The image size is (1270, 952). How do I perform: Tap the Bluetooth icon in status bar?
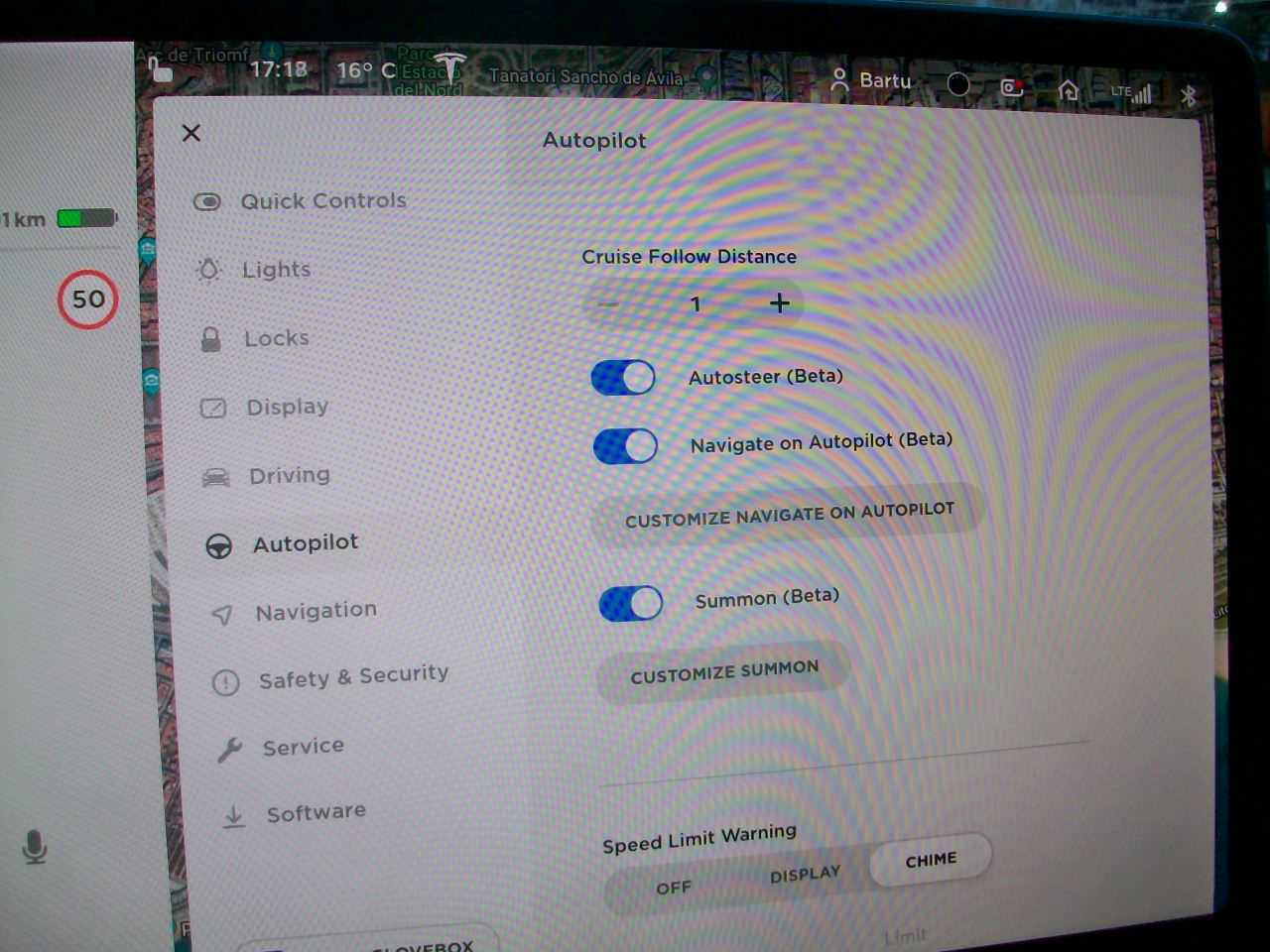click(1188, 95)
